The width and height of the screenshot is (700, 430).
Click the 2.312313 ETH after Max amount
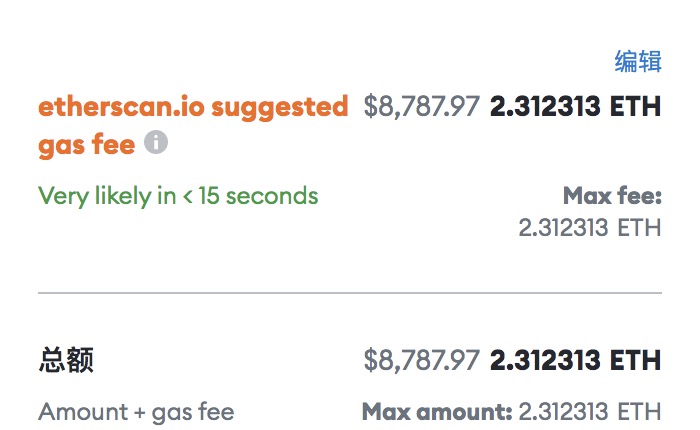(590, 411)
